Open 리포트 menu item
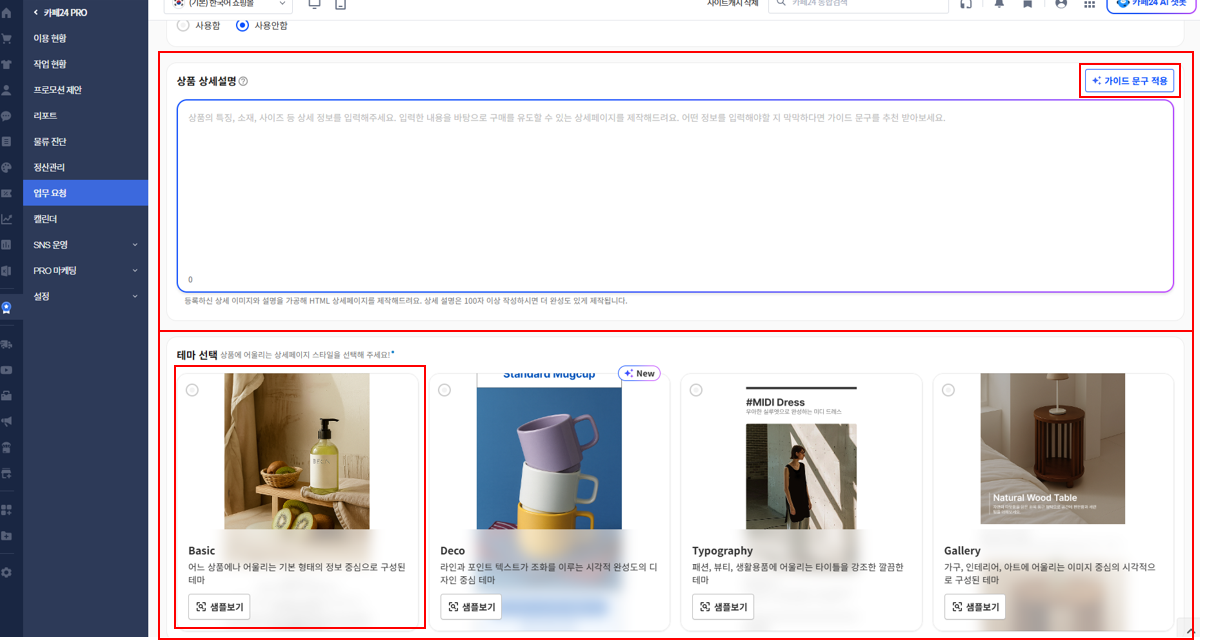The width and height of the screenshot is (1221, 643). (85, 116)
